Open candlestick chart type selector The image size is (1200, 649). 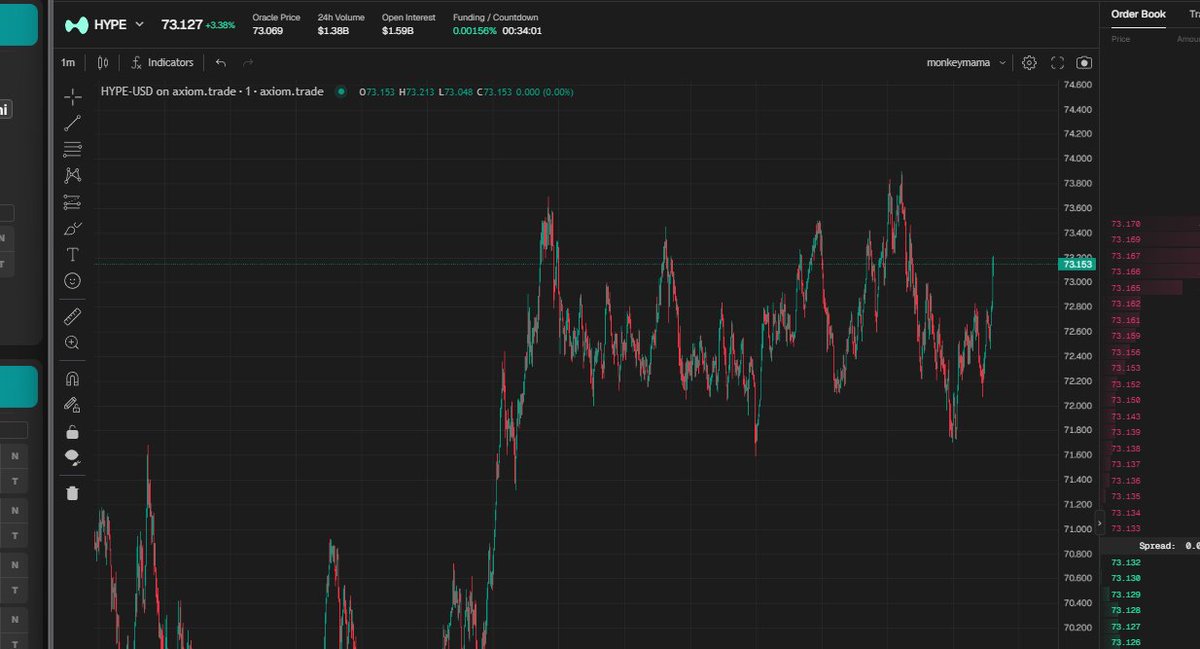click(x=102, y=62)
